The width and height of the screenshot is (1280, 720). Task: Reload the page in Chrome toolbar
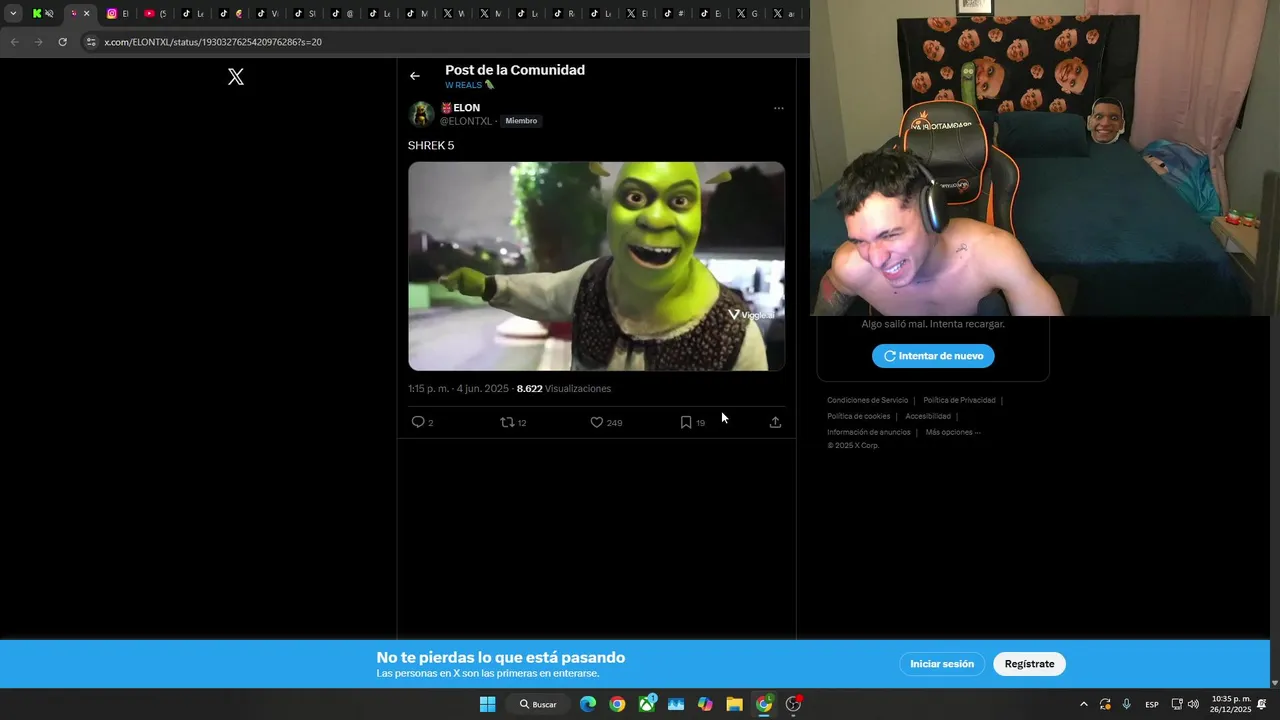(62, 42)
